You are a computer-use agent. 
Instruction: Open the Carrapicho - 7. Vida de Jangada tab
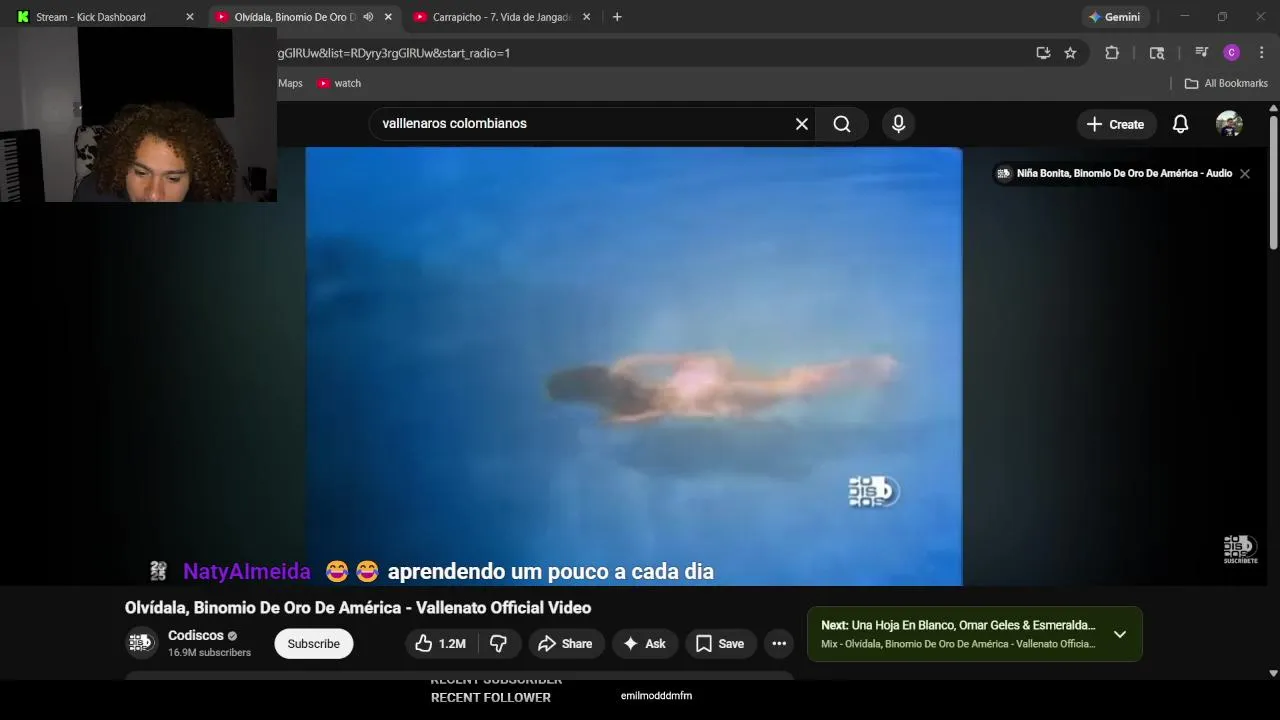click(502, 17)
